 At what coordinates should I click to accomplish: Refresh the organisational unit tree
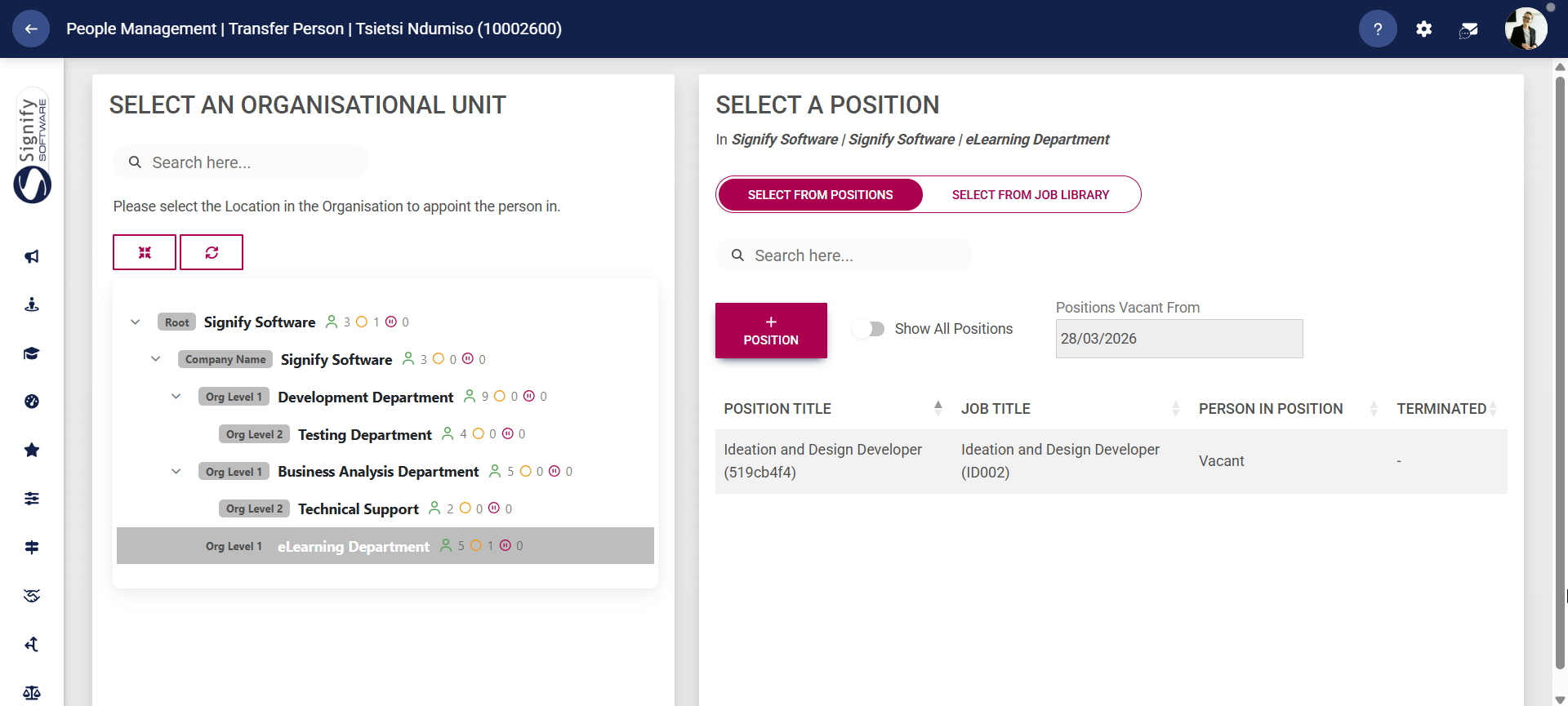[212, 252]
